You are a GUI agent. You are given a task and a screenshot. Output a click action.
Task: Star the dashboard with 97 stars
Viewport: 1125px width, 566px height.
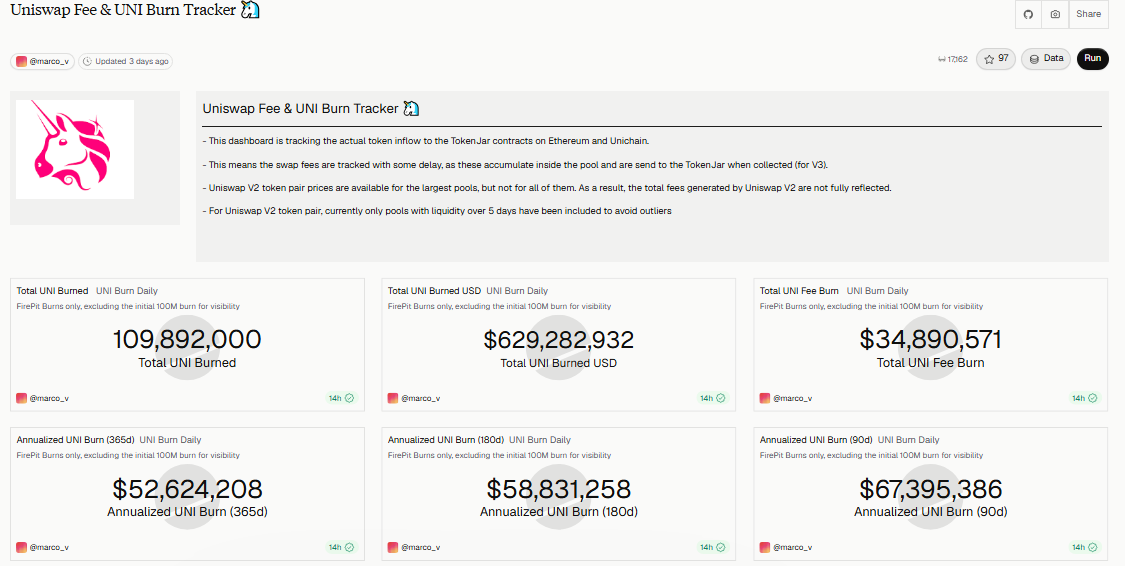pos(996,59)
